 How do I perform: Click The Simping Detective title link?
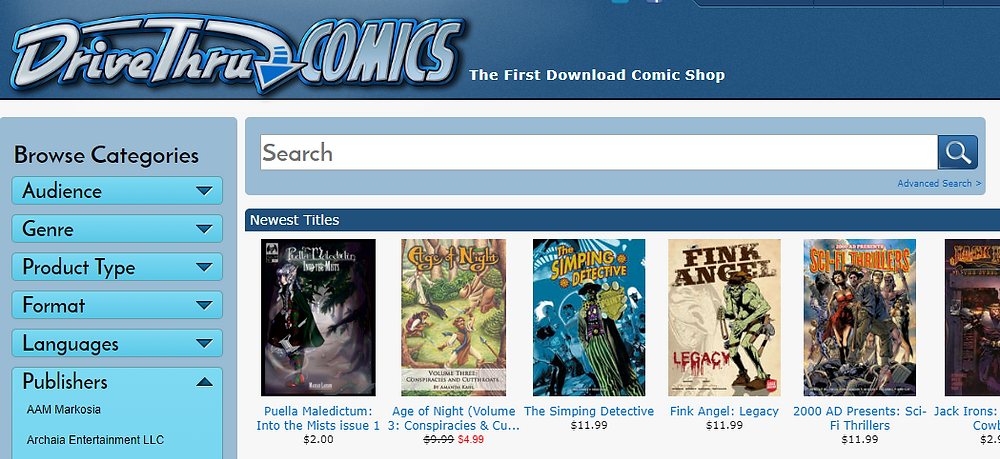tap(589, 411)
